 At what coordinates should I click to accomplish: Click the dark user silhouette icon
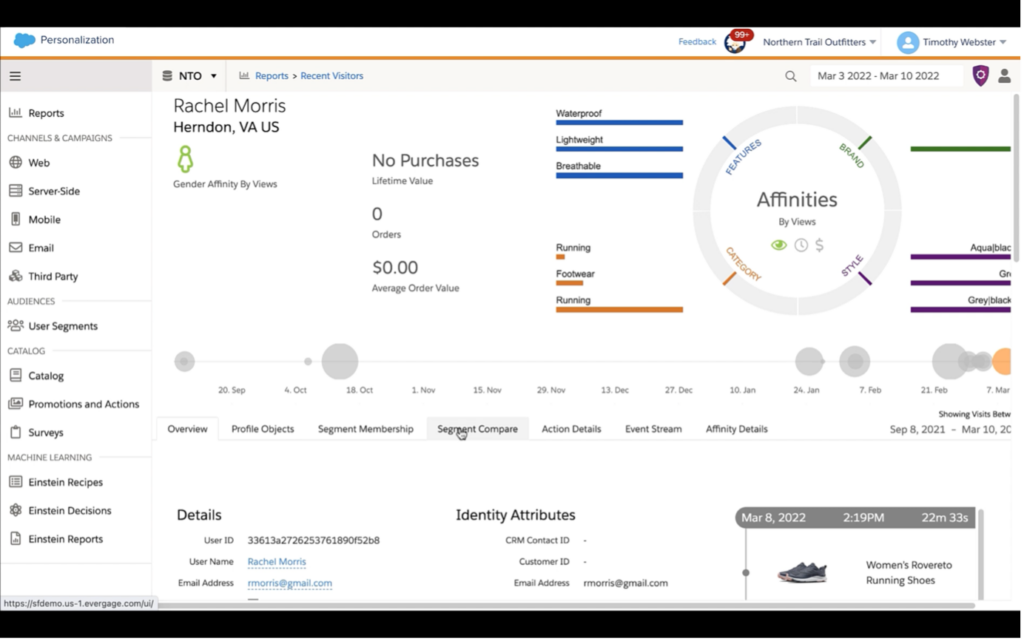coord(1004,76)
